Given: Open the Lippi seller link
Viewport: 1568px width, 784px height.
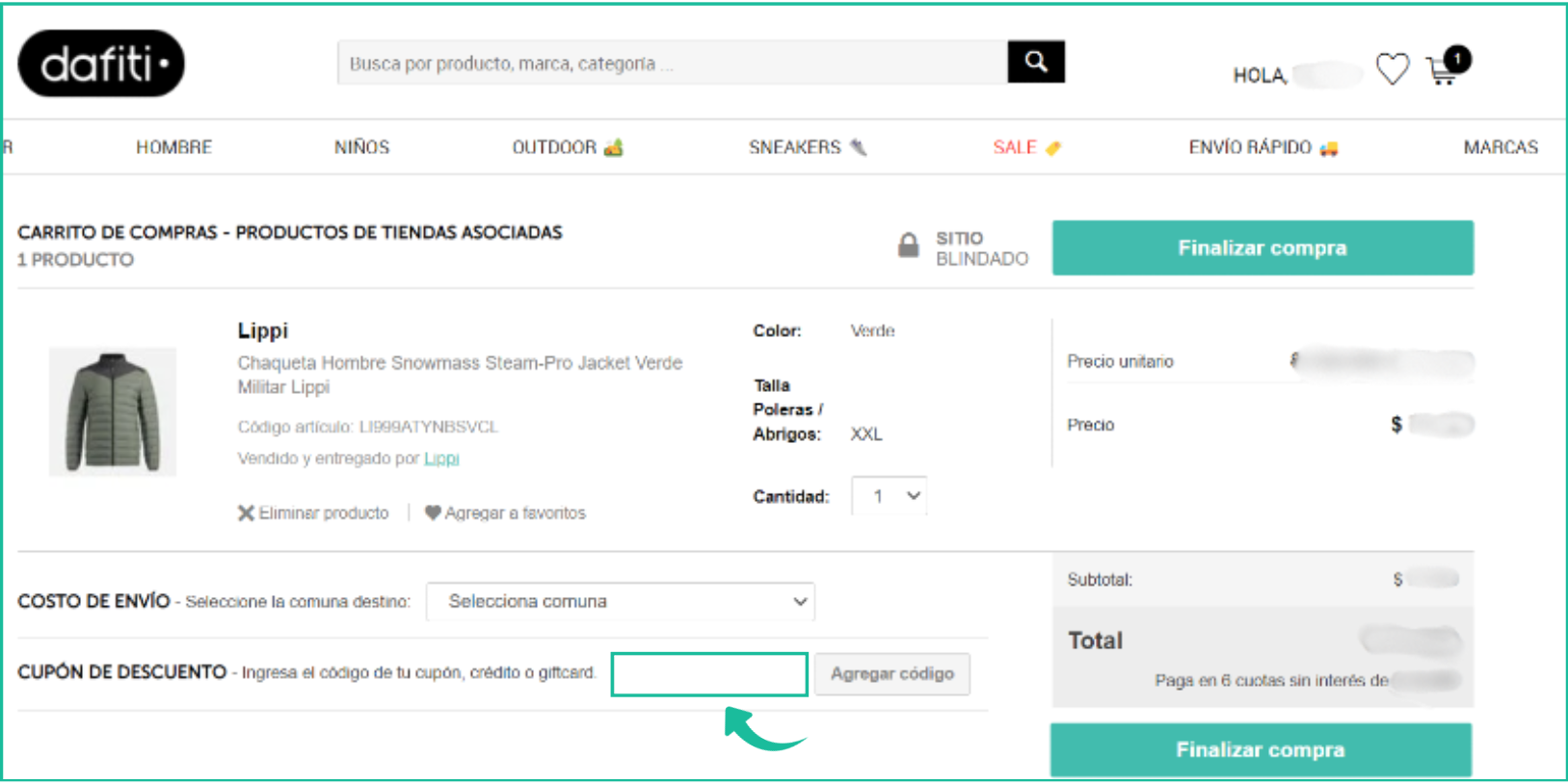Looking at the screenshot, I should [x=441, y=458].
